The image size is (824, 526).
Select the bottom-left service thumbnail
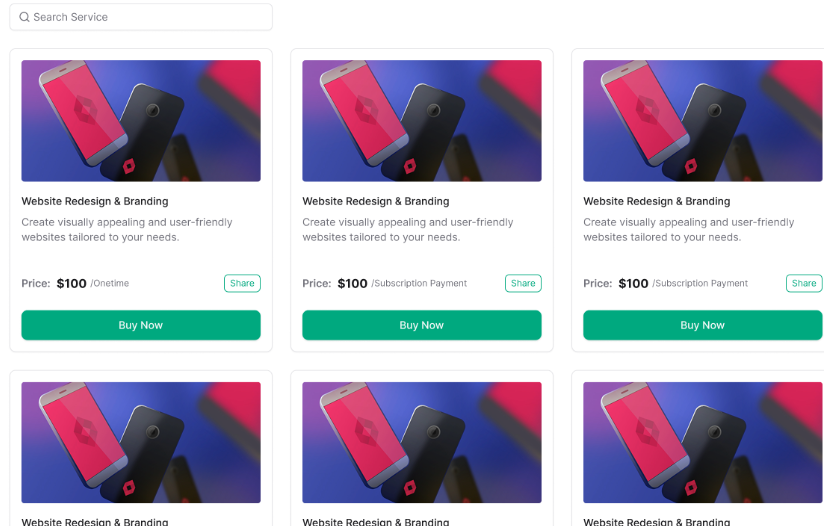click(141, 442)
